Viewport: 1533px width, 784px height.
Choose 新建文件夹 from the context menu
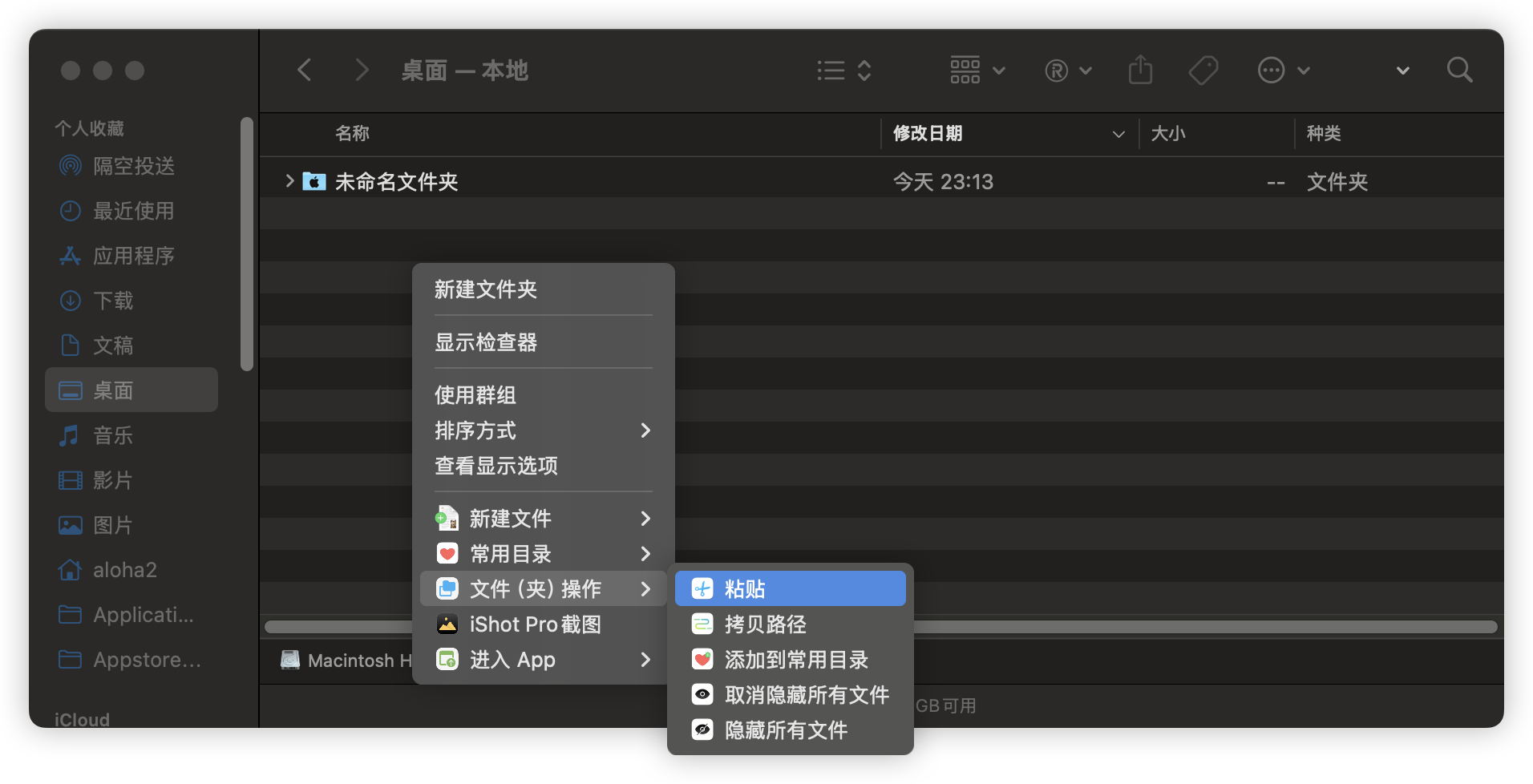[x=486, y=289]
